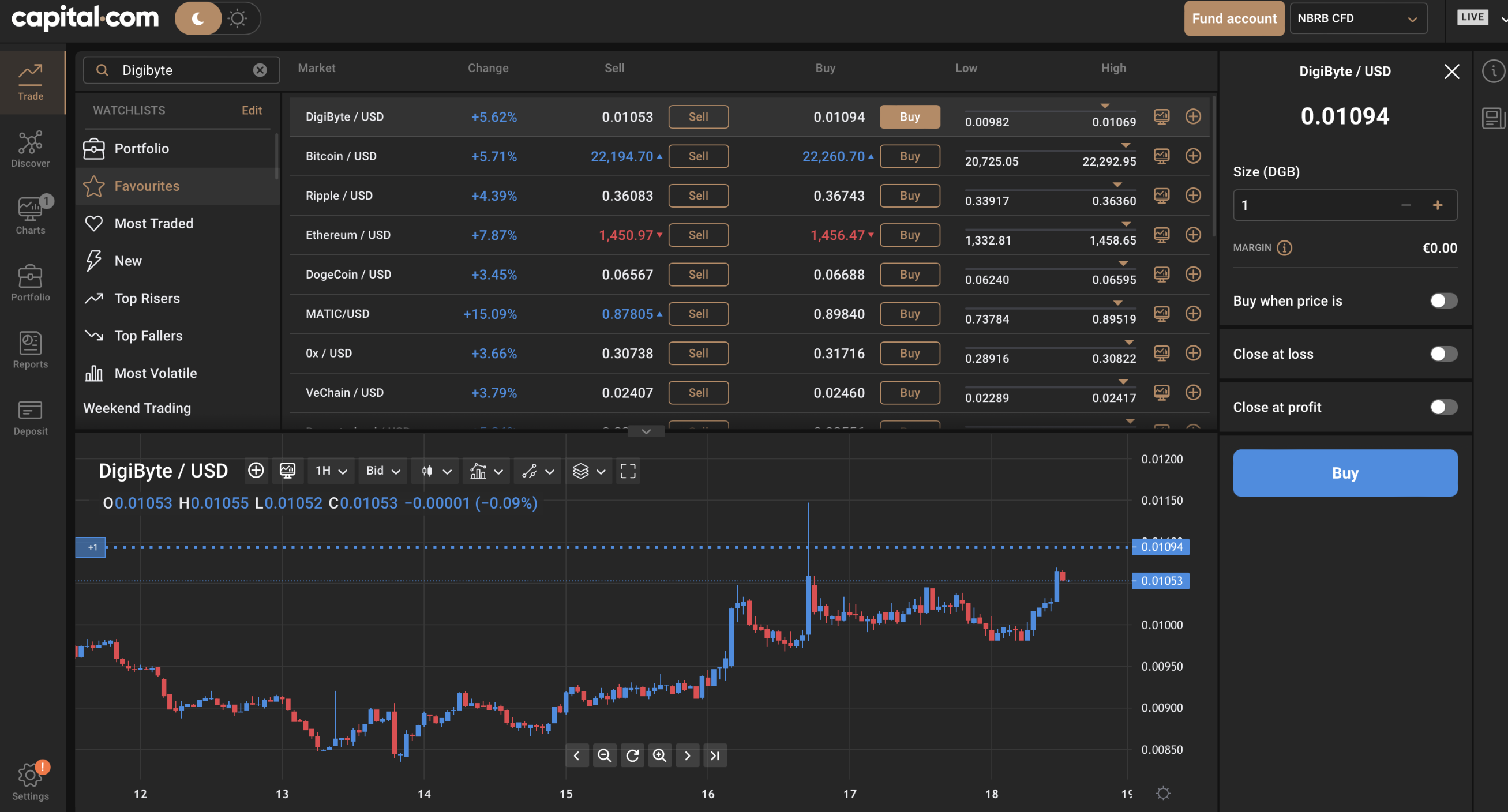Decrease size with the minus stepper
Image resolution: width=1508 pixels, height=812 pixels.
(x=1405, y=205)
